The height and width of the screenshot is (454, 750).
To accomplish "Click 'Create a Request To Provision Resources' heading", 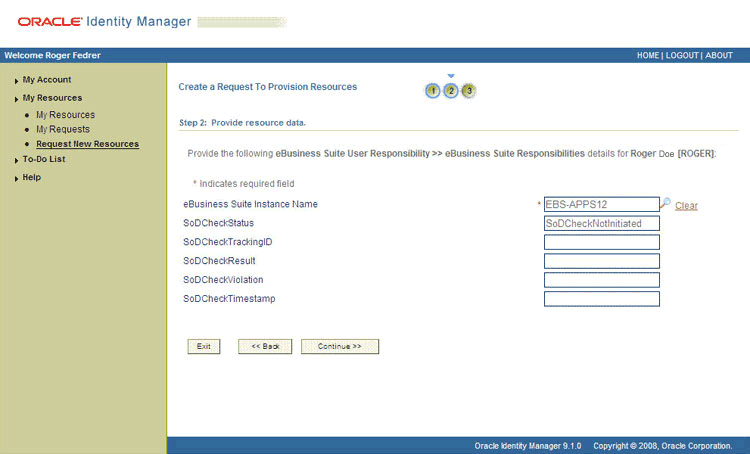I will click(268, 87).
